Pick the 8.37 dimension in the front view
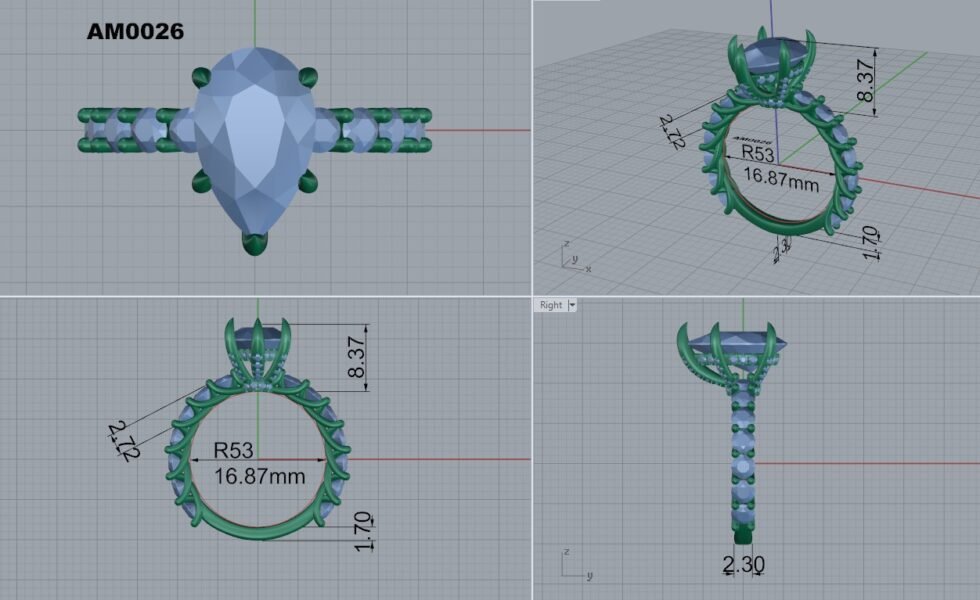 click(356, 357)
